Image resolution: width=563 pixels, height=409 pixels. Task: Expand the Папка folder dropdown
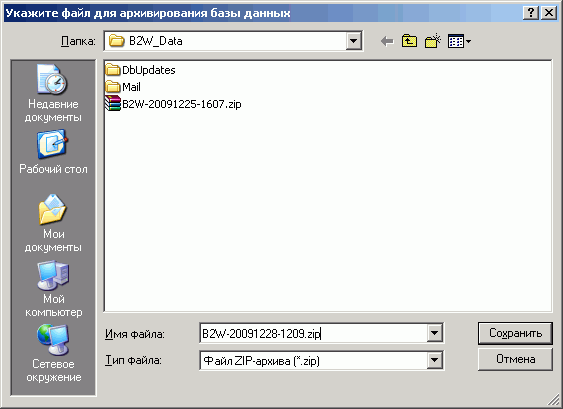coord(353,41)
